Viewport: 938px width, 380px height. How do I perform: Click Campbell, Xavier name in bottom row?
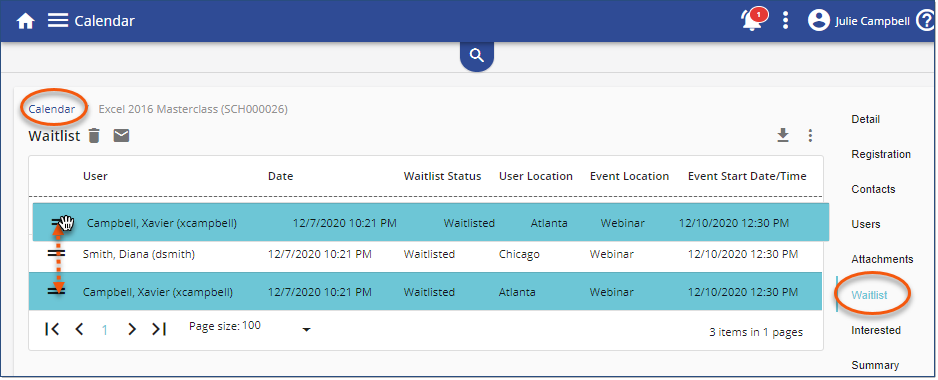pyautogui.click(x=157, y=292)
